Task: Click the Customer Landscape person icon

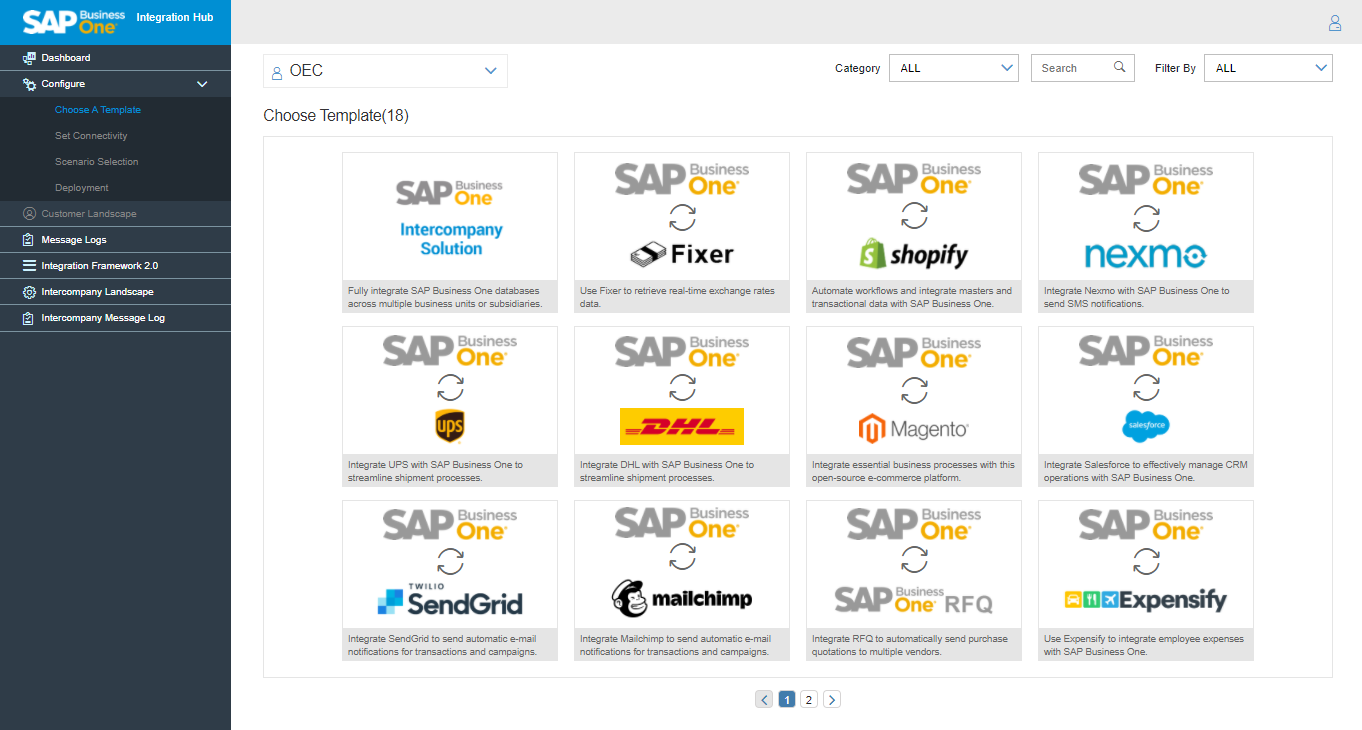Action: [x=28, y=213]
